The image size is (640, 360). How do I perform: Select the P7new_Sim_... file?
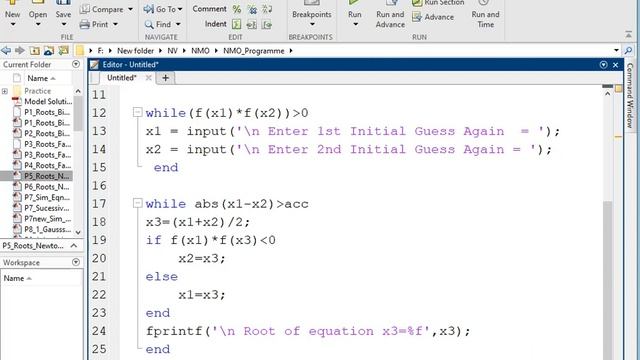coord(42,218)
